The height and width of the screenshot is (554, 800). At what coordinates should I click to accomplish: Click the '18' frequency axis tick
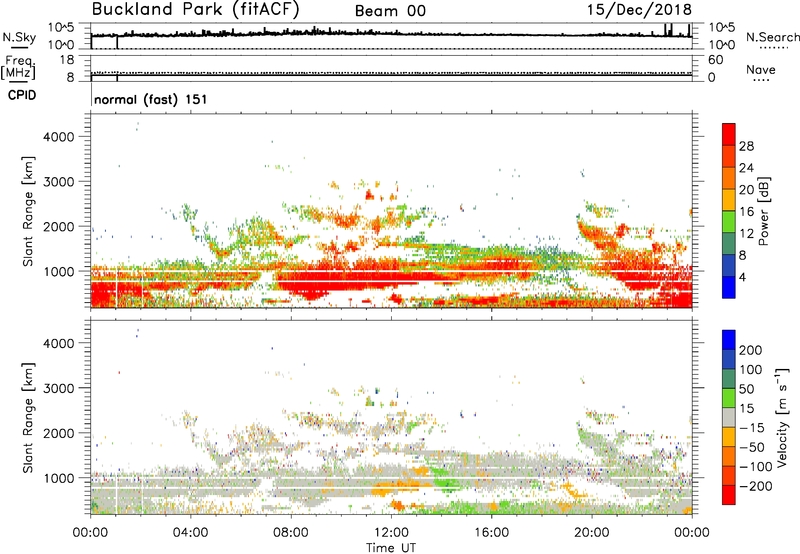pos(67,60)
